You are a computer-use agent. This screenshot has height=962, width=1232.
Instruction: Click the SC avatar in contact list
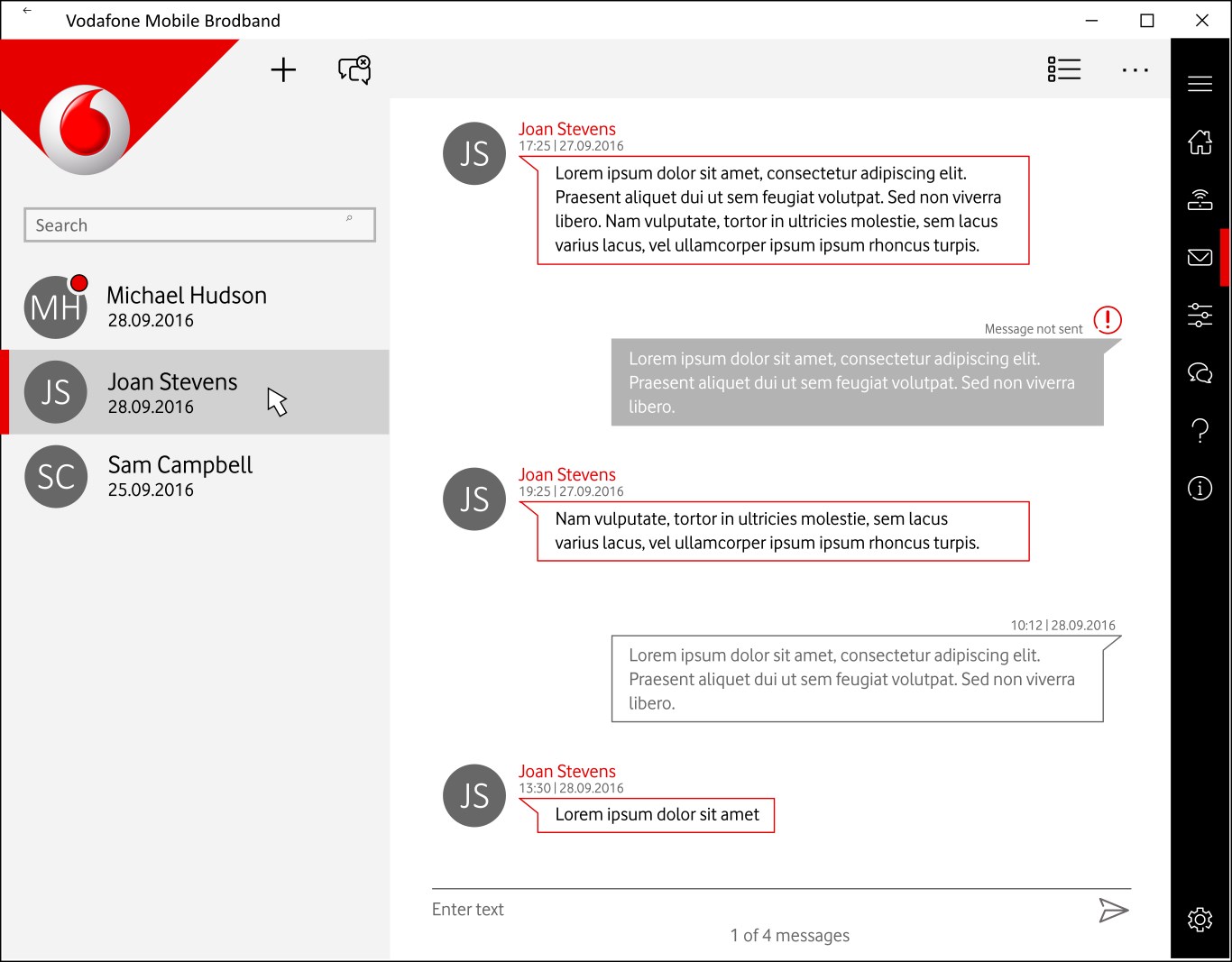[56, 476]
